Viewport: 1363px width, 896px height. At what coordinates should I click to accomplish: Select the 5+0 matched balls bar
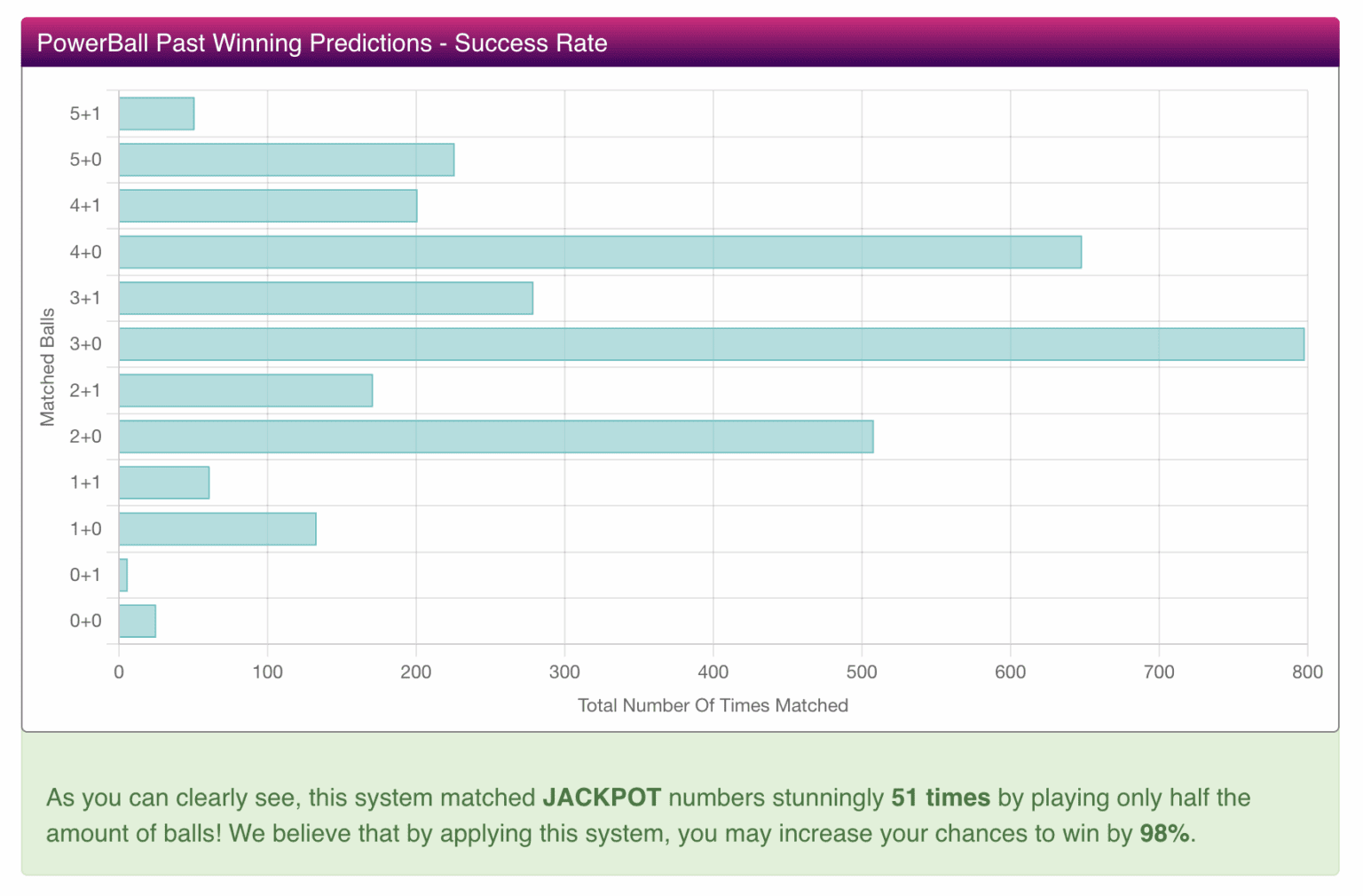(x=286, y=160)
